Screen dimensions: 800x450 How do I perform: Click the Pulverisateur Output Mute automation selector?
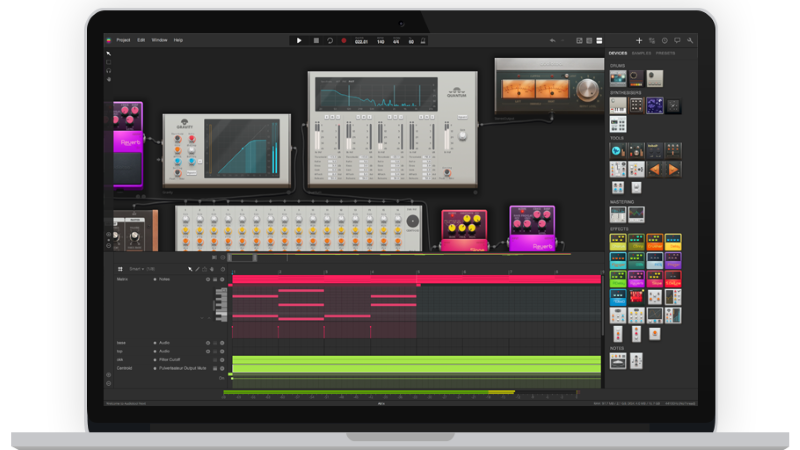click(181, 368)
